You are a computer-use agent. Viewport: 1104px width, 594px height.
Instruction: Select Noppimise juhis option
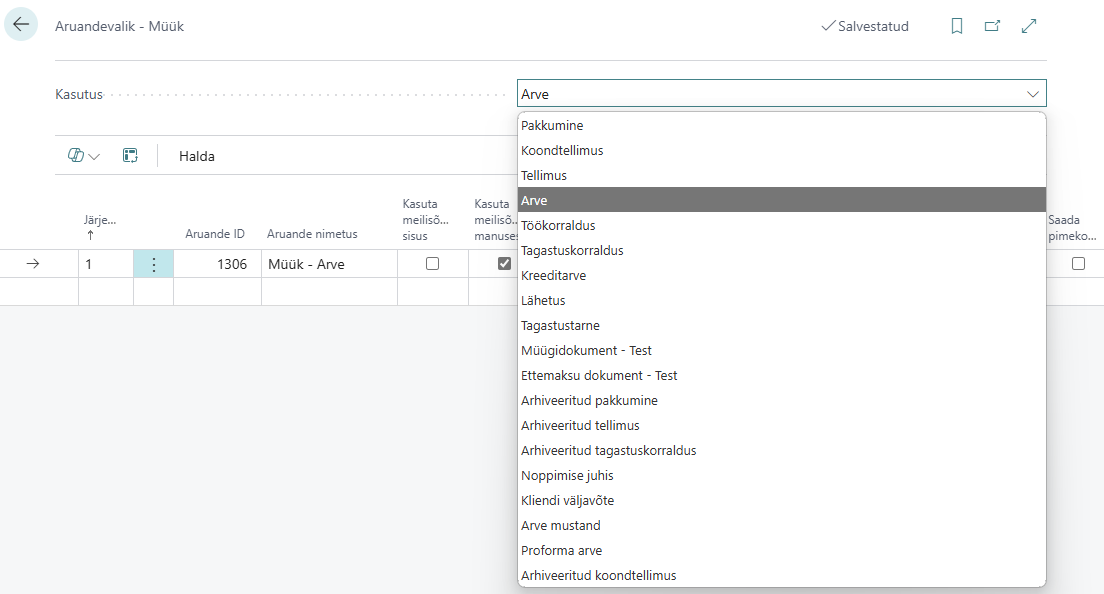(x=782, y=475)
